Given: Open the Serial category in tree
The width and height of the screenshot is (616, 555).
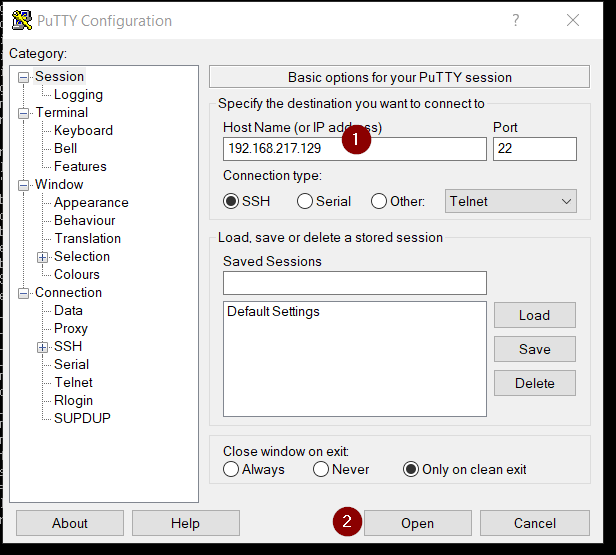Looking at the screenshot, I should click(x=71, y=365).
